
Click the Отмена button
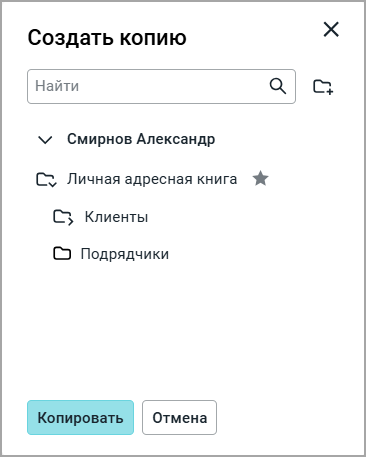(179, 417)
